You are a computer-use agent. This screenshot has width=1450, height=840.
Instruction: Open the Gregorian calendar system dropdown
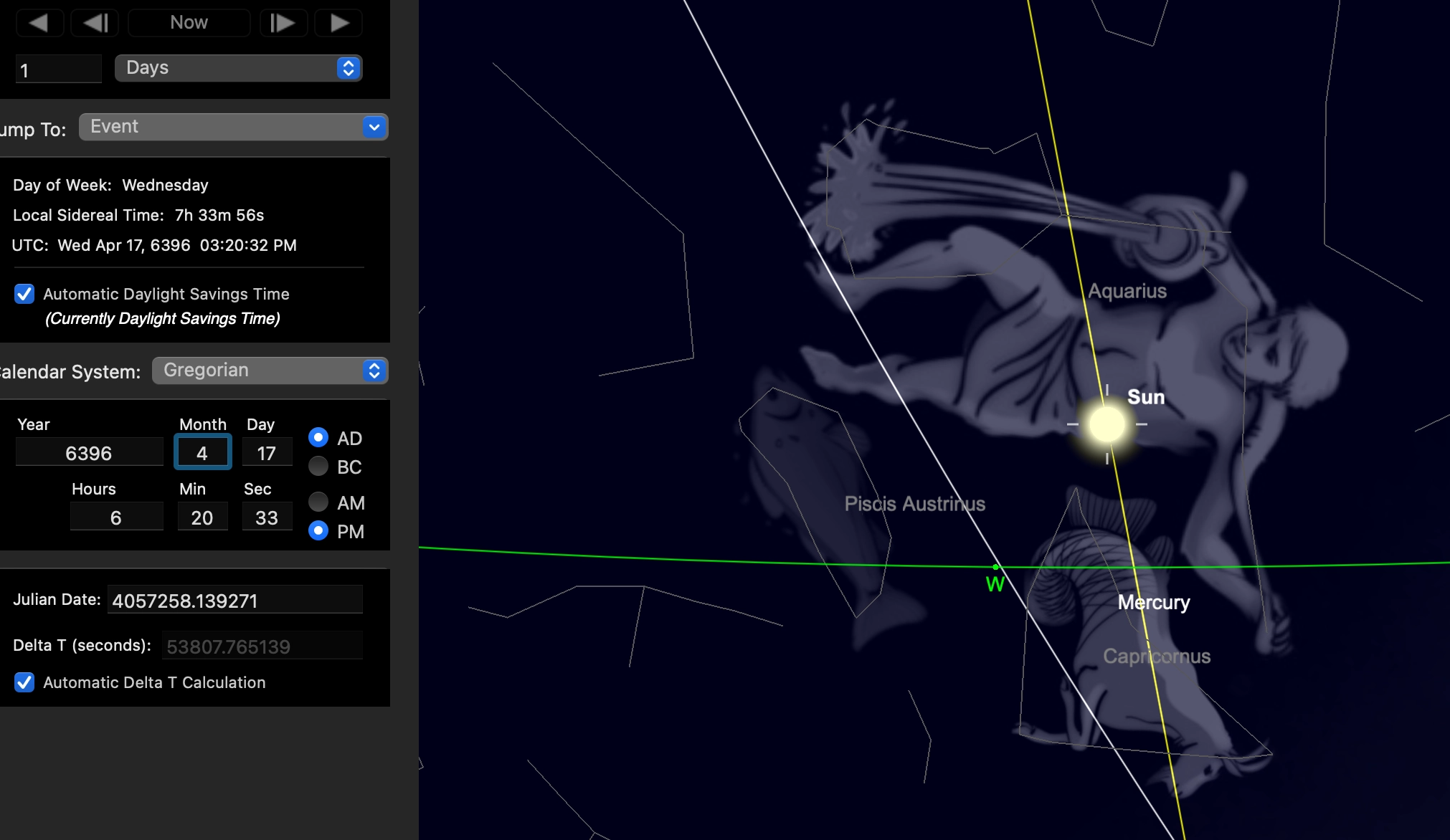pyautogui.click(x=270, y=371)
